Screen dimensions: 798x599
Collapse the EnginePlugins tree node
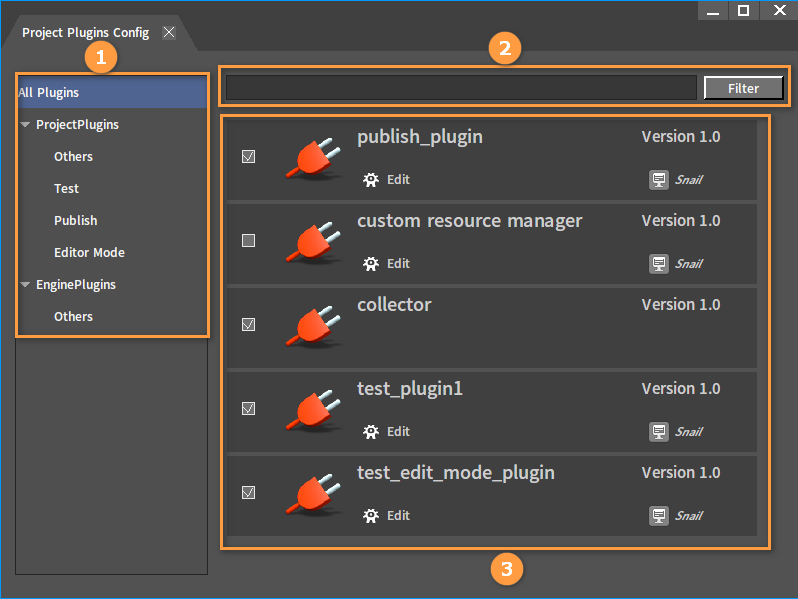point(25,285)
